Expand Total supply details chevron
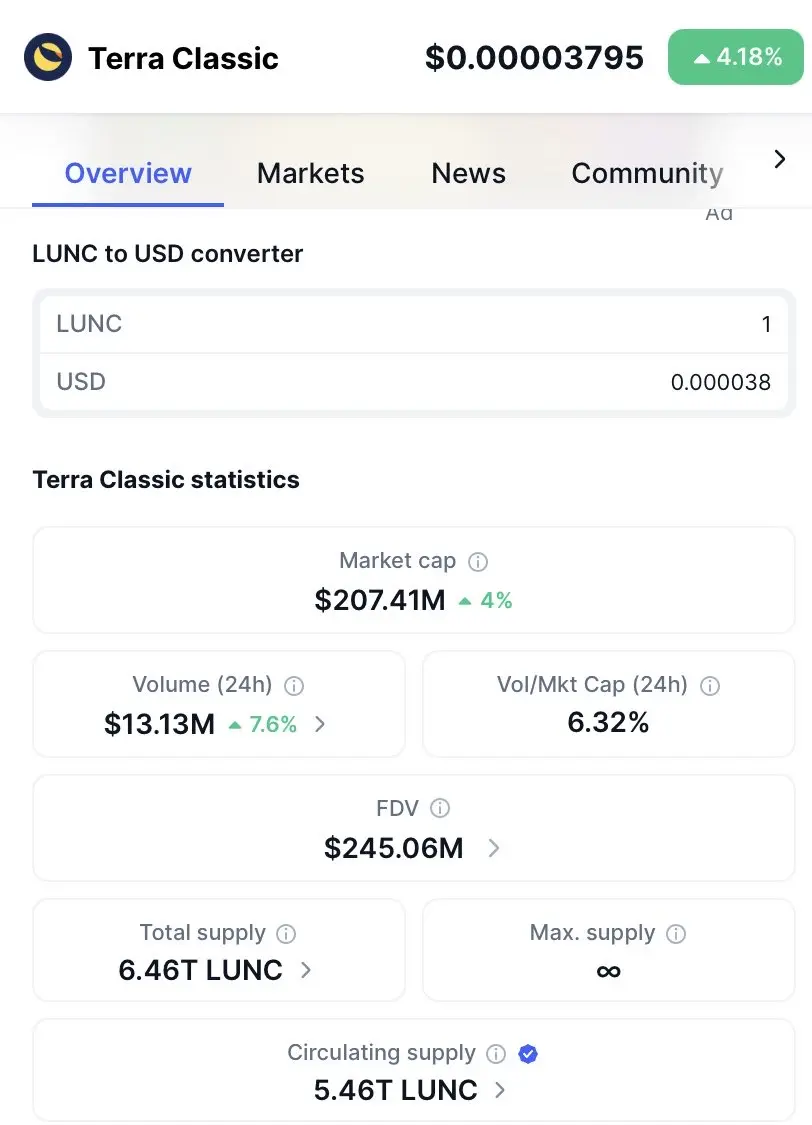The image size is (812, 1125). click(x=306, y=970)
